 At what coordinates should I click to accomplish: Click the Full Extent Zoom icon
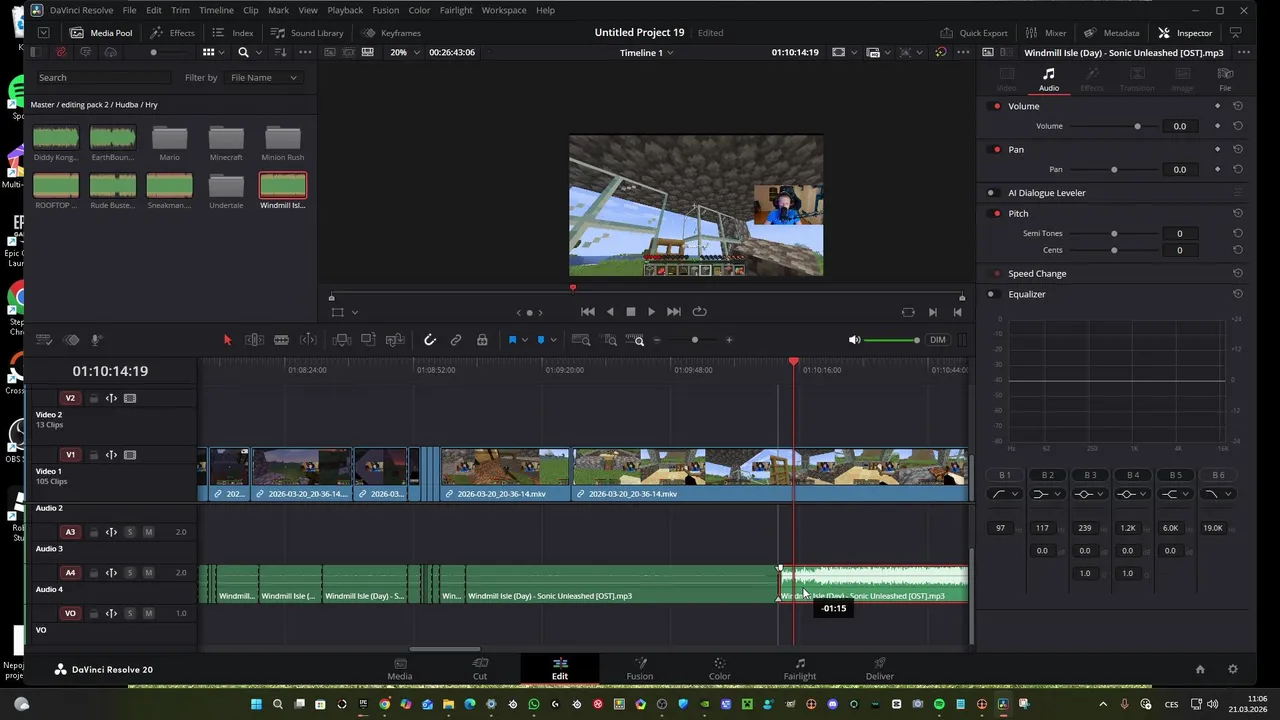pos(580,340)
